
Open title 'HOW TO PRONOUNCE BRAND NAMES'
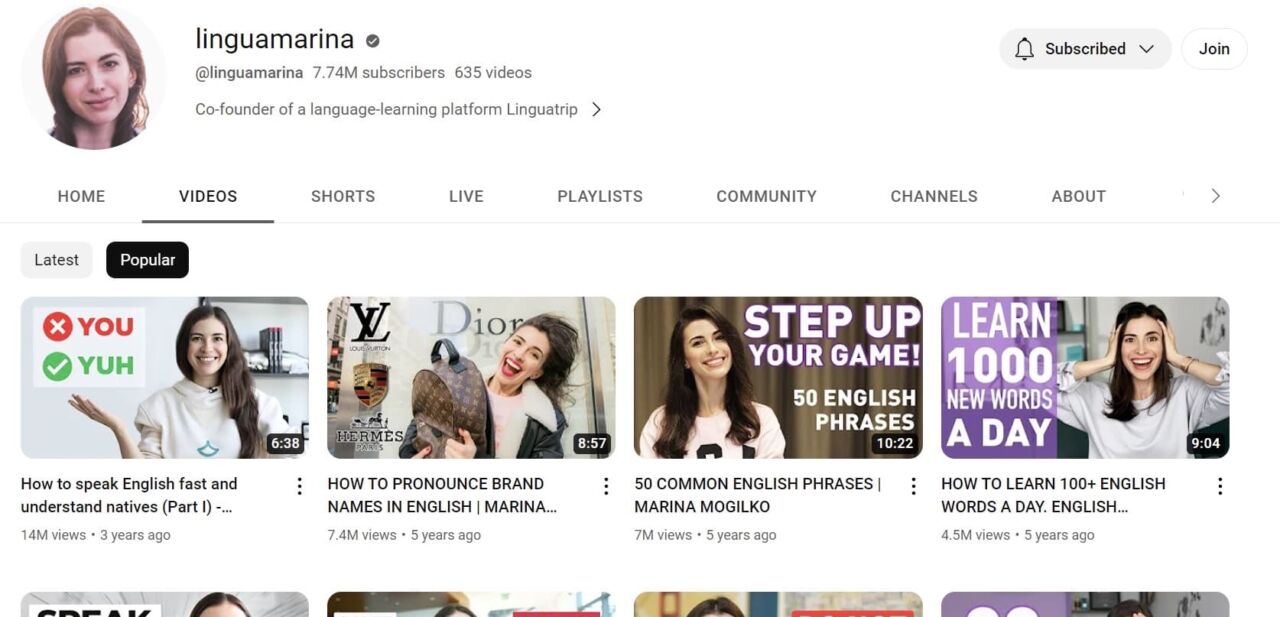click(442, 495)
